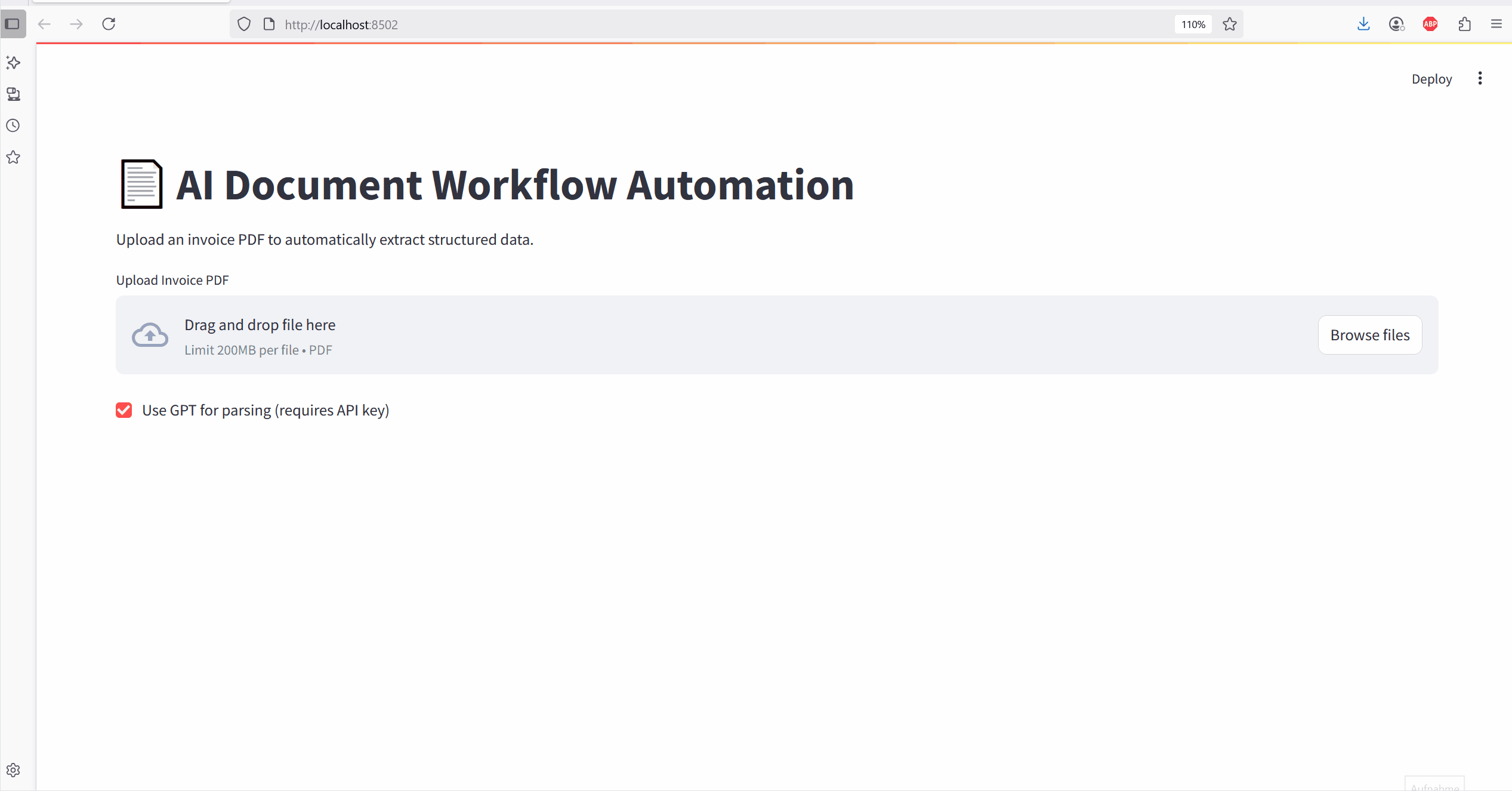This screenshot has width=1512, height=791.
Task: Open the Firefox downloads panel
Action: click(x=1363, y=24)
